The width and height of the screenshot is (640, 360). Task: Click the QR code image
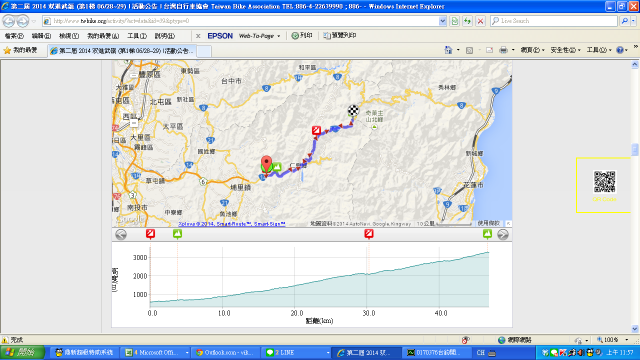click(x=604, y=182)
